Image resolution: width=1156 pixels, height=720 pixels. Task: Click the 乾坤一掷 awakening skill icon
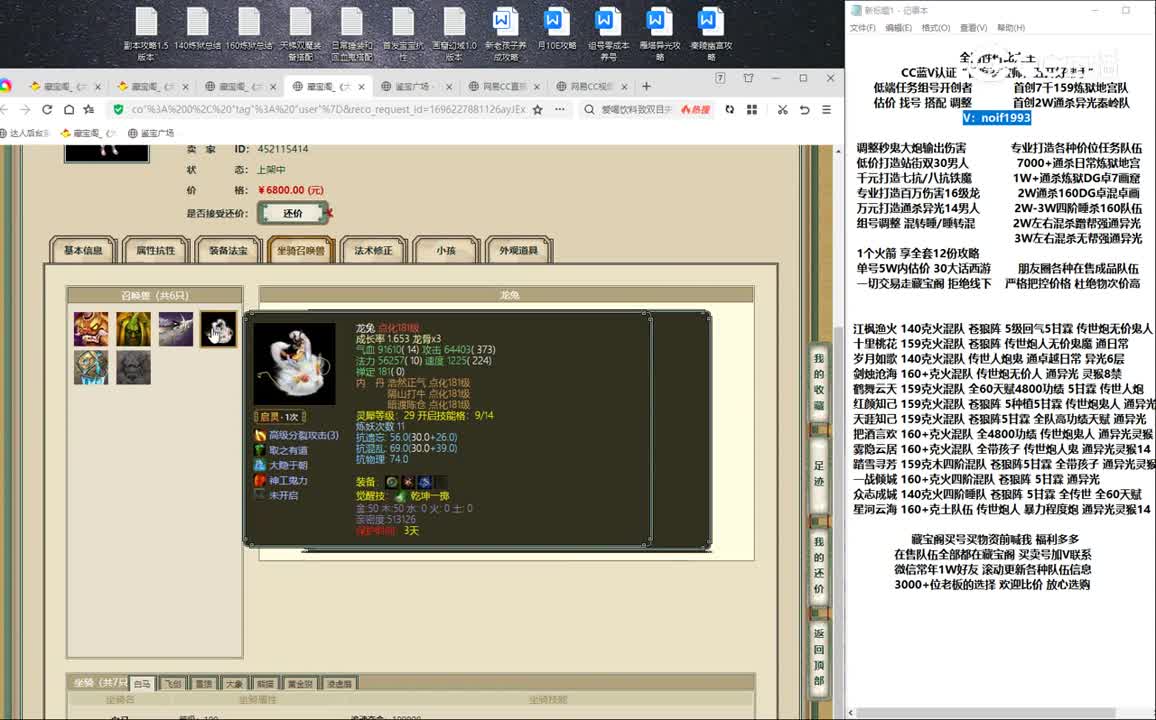coord(399,497)
